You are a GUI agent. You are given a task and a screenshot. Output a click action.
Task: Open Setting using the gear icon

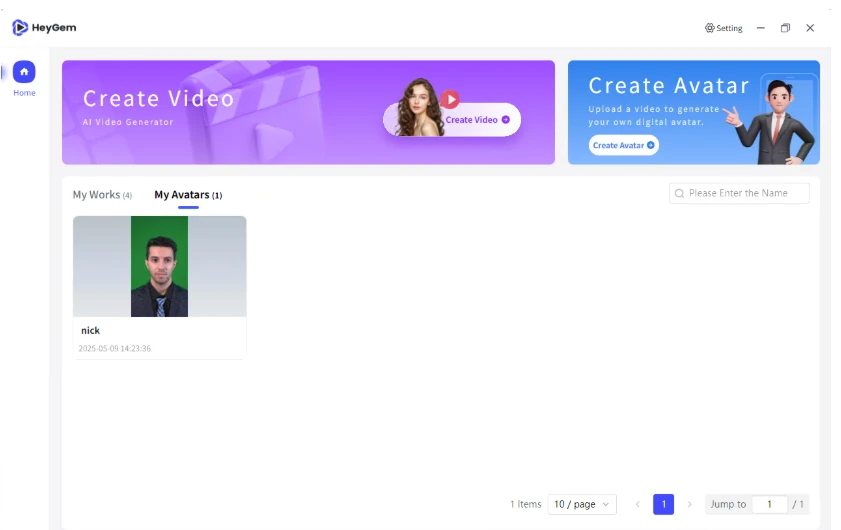[x=710, y=28]
